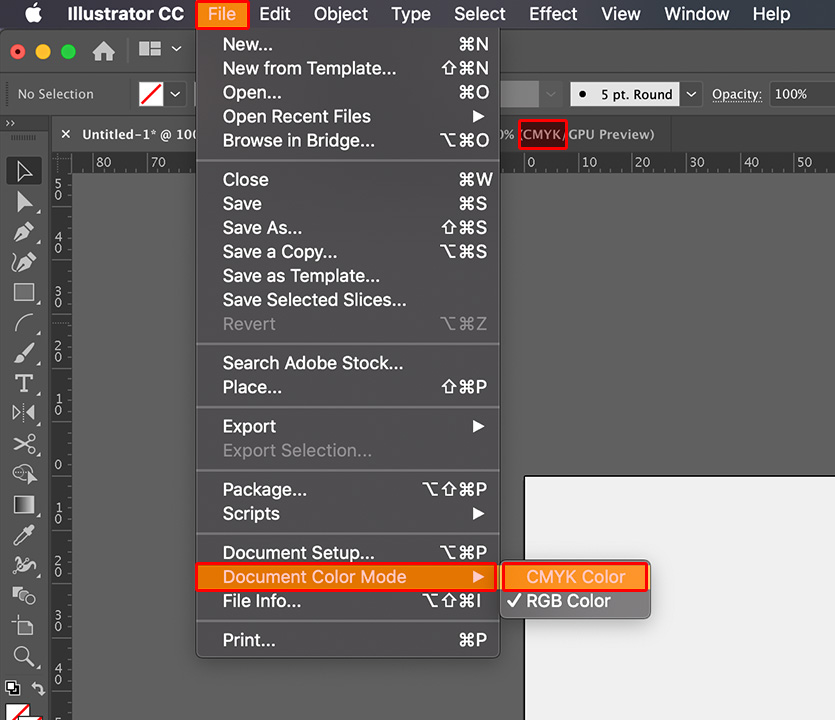This screenshot has height=720, width=835.
Task: Select the Zoom tool magnifier
Action: 24,656
